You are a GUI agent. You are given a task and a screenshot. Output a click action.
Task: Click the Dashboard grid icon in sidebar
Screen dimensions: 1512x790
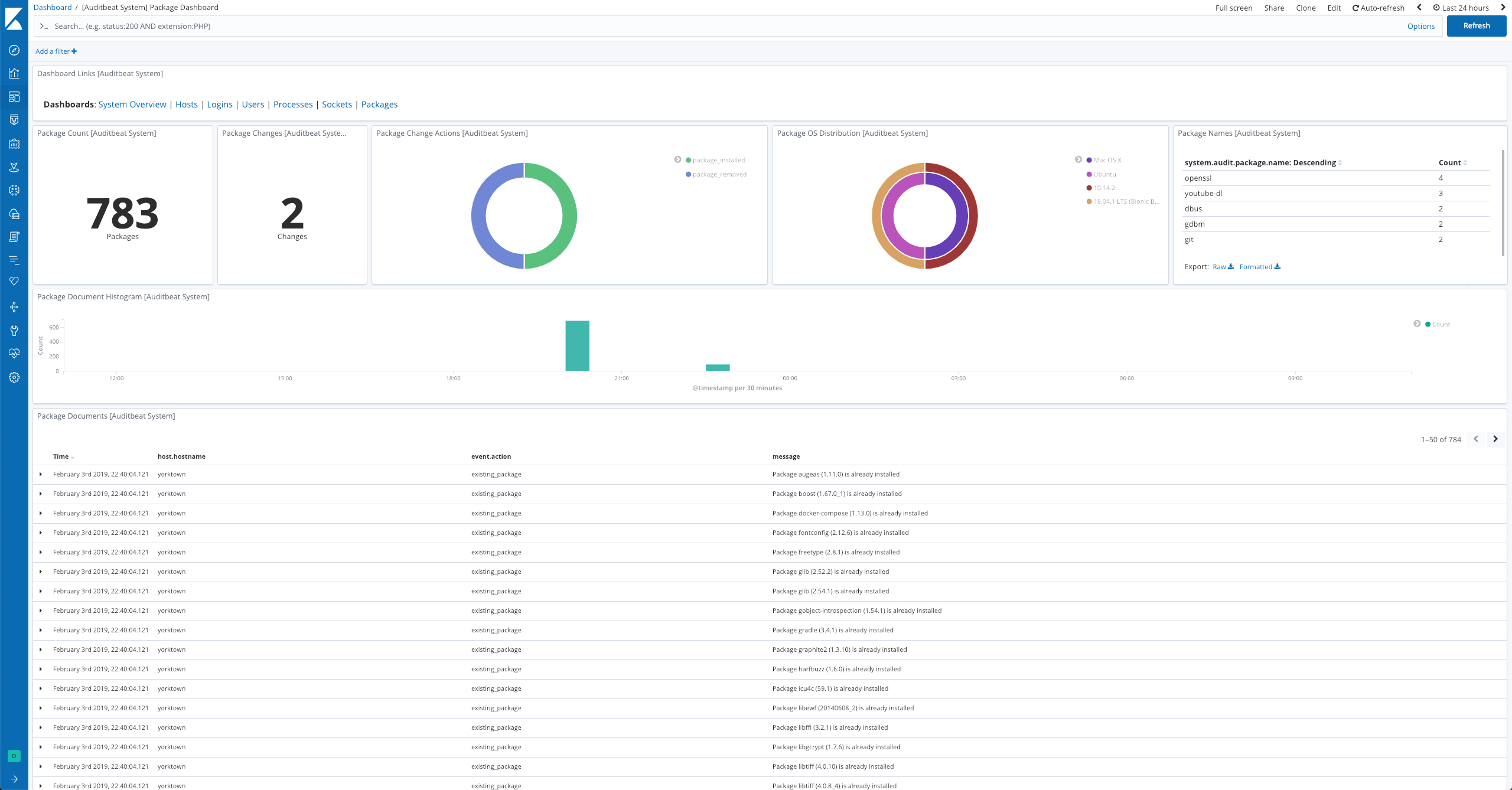(14, 96)
